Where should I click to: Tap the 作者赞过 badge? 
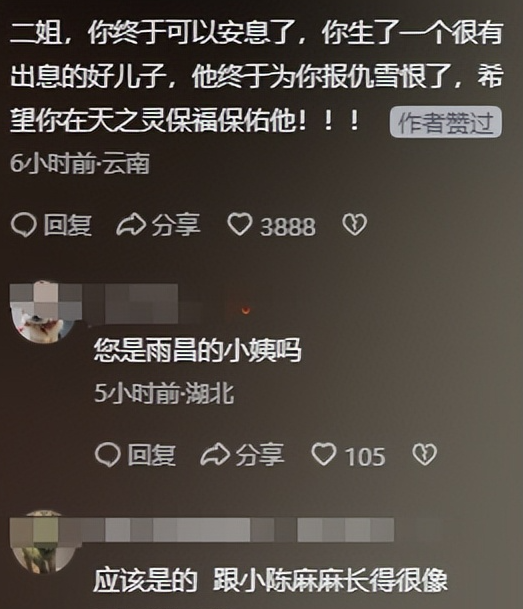coord(446,122)
